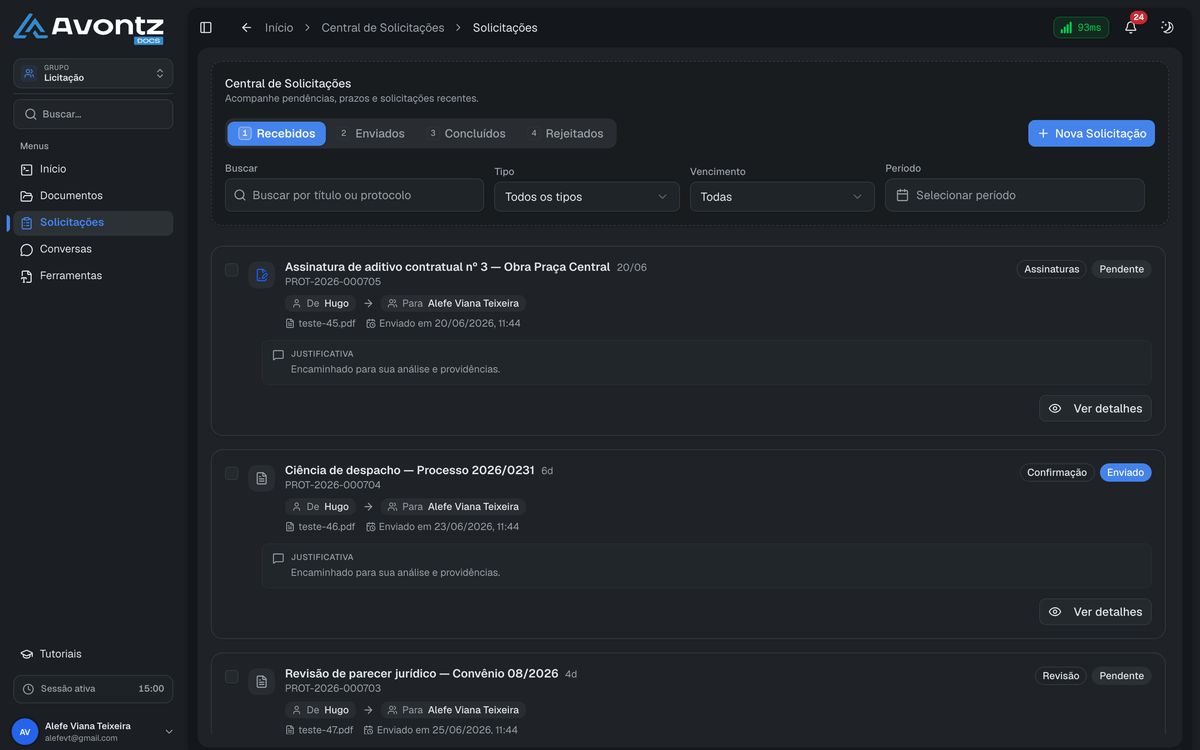
Task: Open Solicitações in the sidebar
Action: coord(93,222)
